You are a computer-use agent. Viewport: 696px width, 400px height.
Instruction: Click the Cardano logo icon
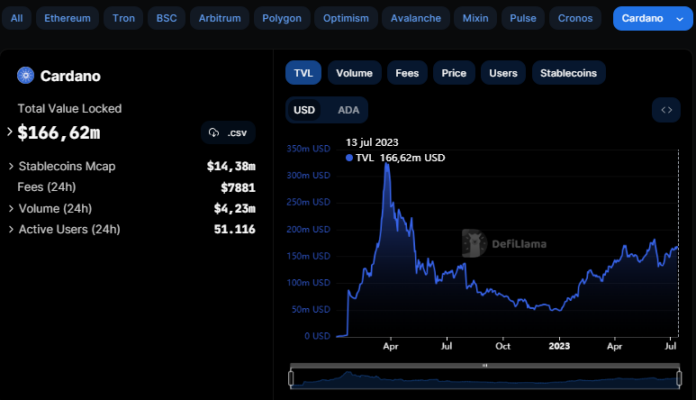pos(26,75)
